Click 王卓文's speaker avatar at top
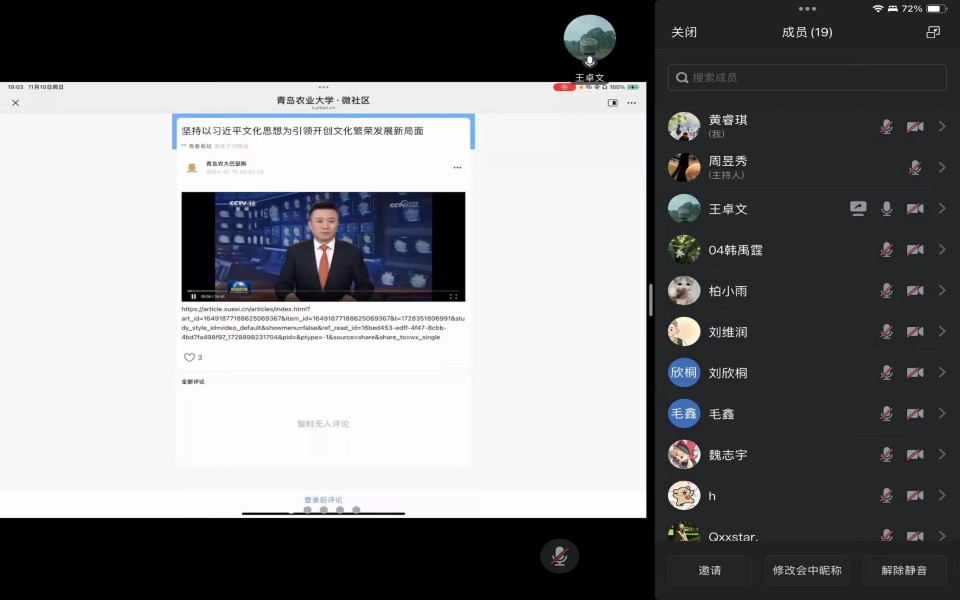The width and height of the screenshot is (960, 600). [x=589, y=40]
